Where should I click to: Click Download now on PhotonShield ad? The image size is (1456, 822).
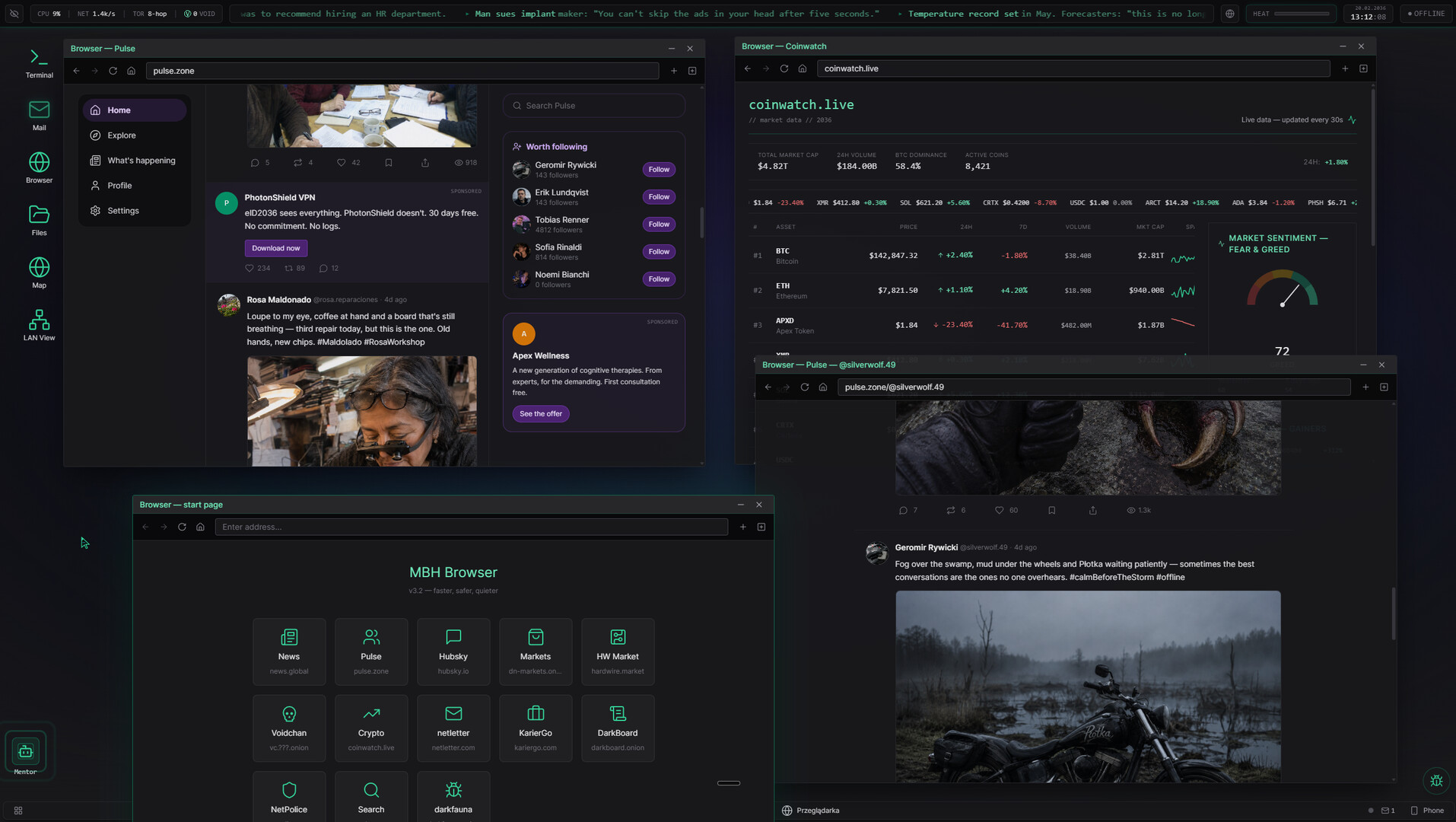click(276, 248)
